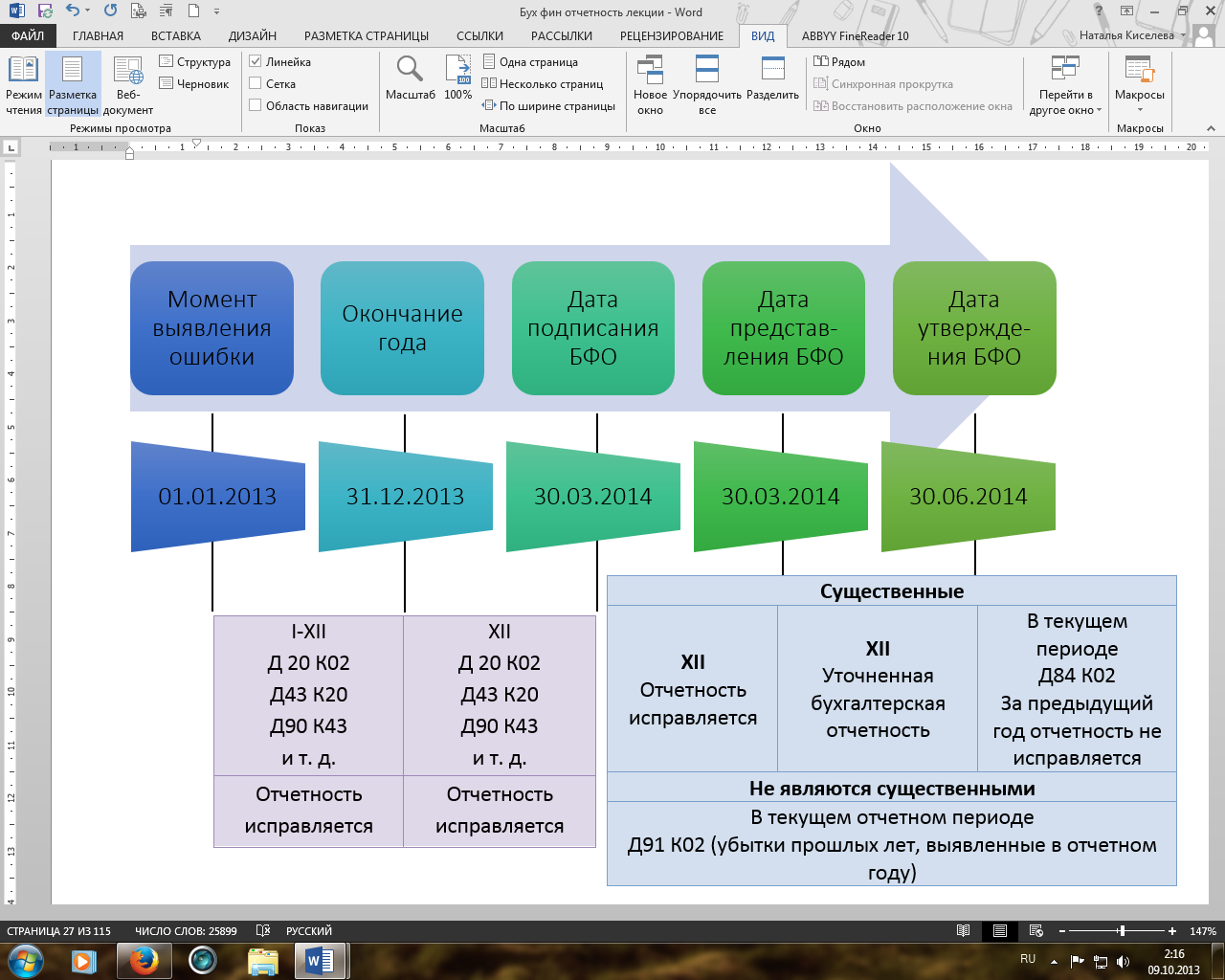Redo the last action

[110, 11]
